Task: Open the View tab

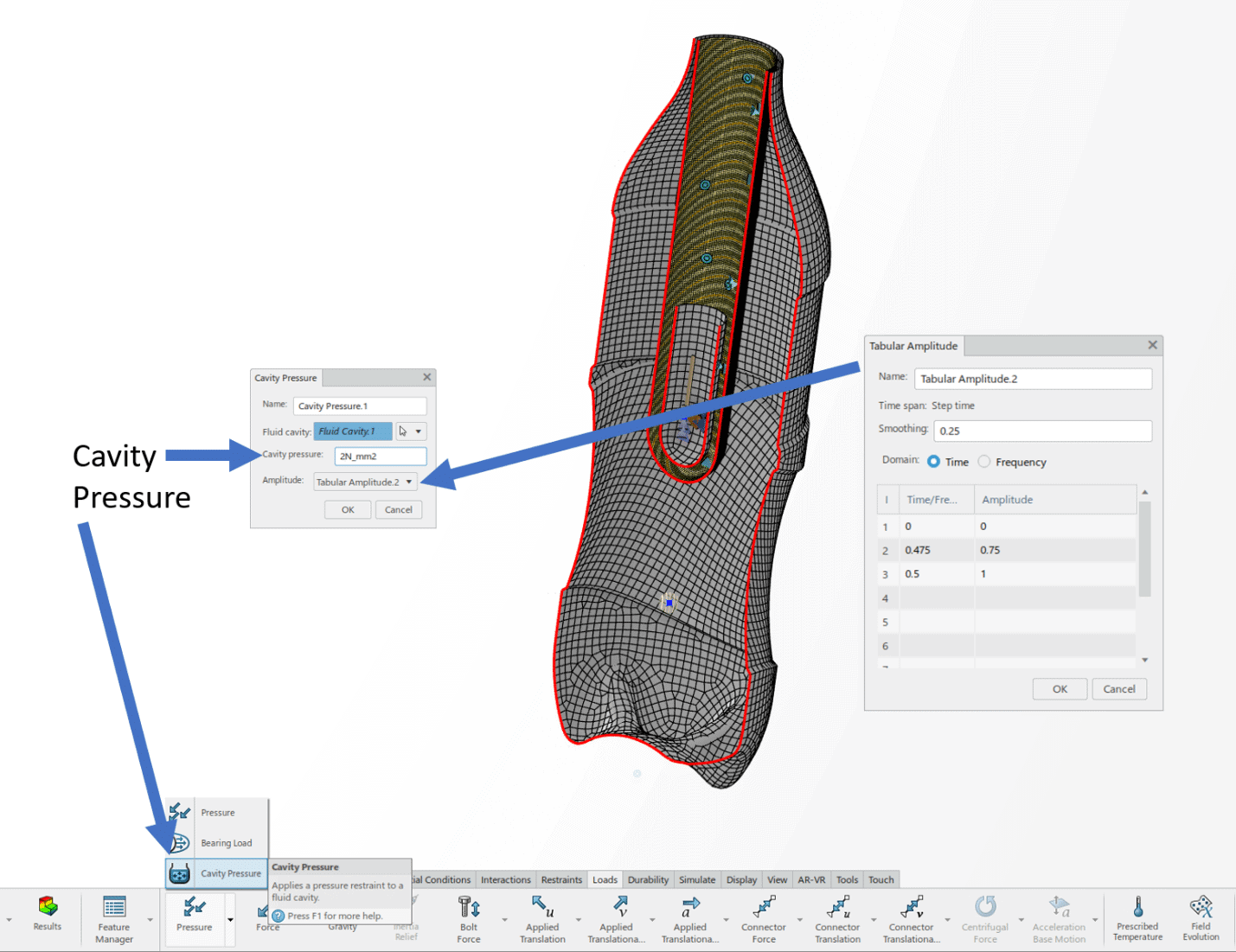Action: click(778, 880)
